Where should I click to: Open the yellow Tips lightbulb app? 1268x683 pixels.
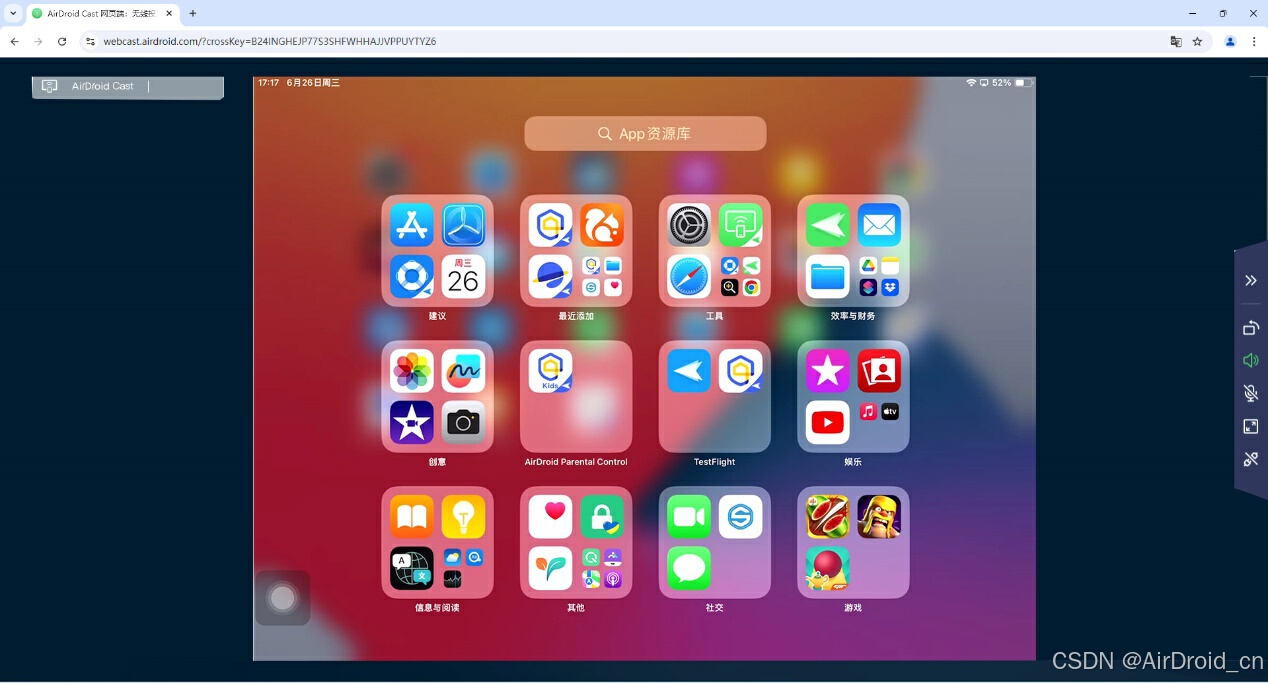point(463,517)
